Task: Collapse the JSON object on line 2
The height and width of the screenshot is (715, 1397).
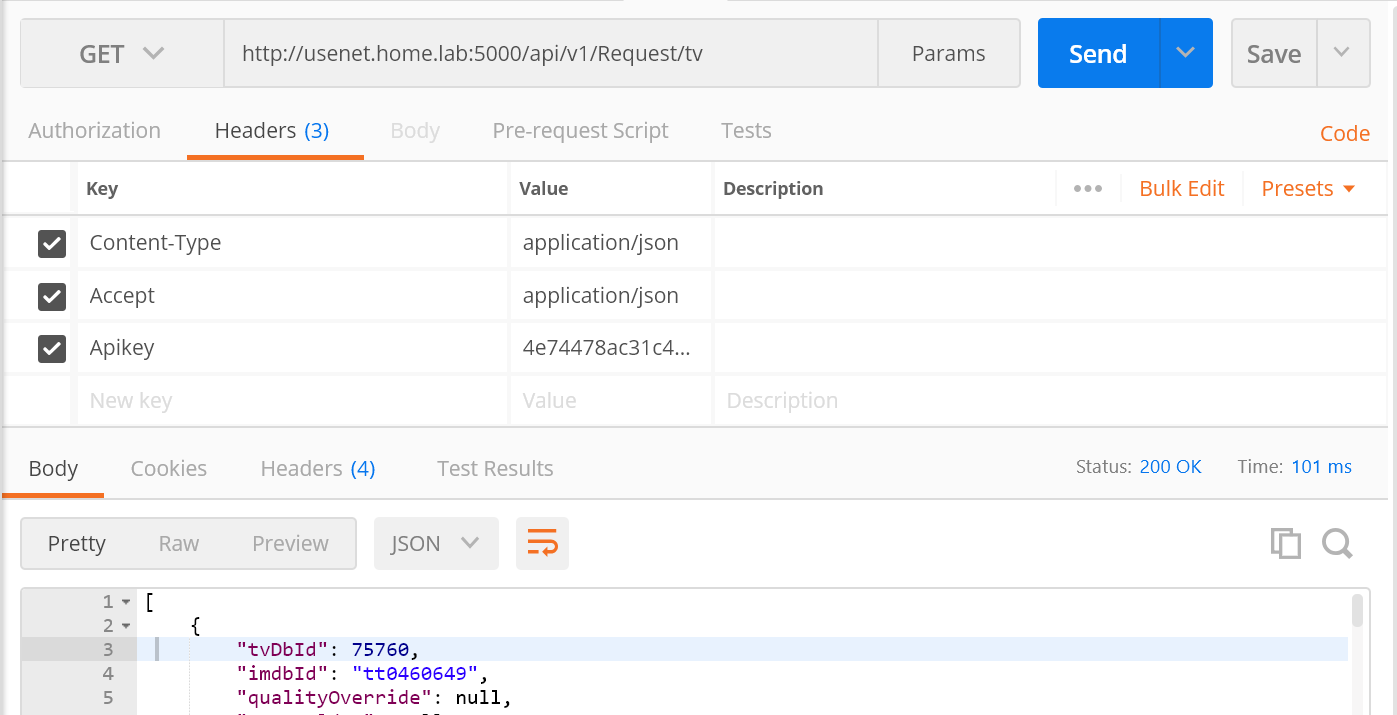Action: [x=123, y=624]
